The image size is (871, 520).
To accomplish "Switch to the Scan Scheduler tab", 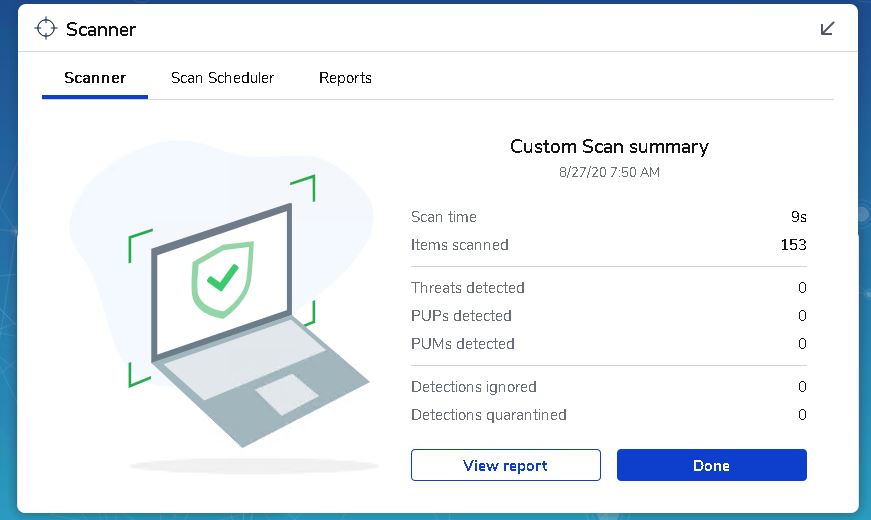I will pyautogui.click(x=222, y=78).
